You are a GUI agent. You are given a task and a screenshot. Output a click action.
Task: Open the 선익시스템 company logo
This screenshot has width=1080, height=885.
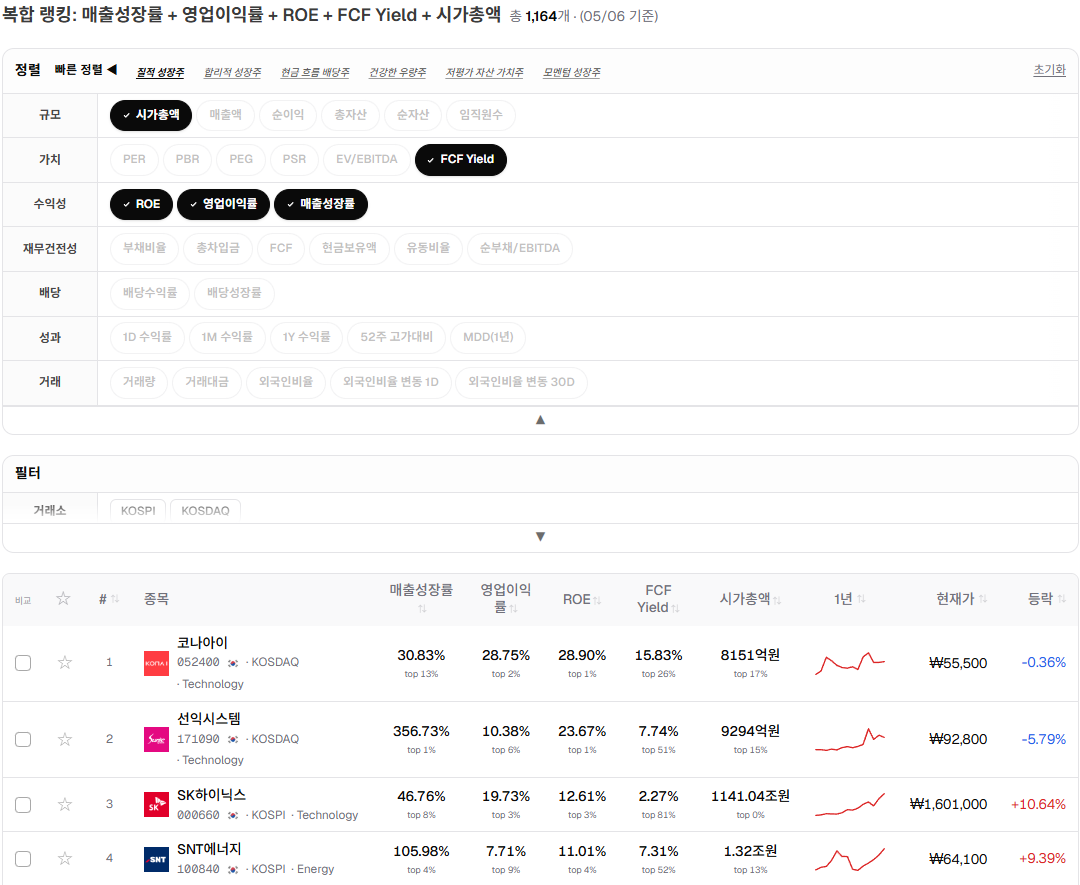coord(156,739)
